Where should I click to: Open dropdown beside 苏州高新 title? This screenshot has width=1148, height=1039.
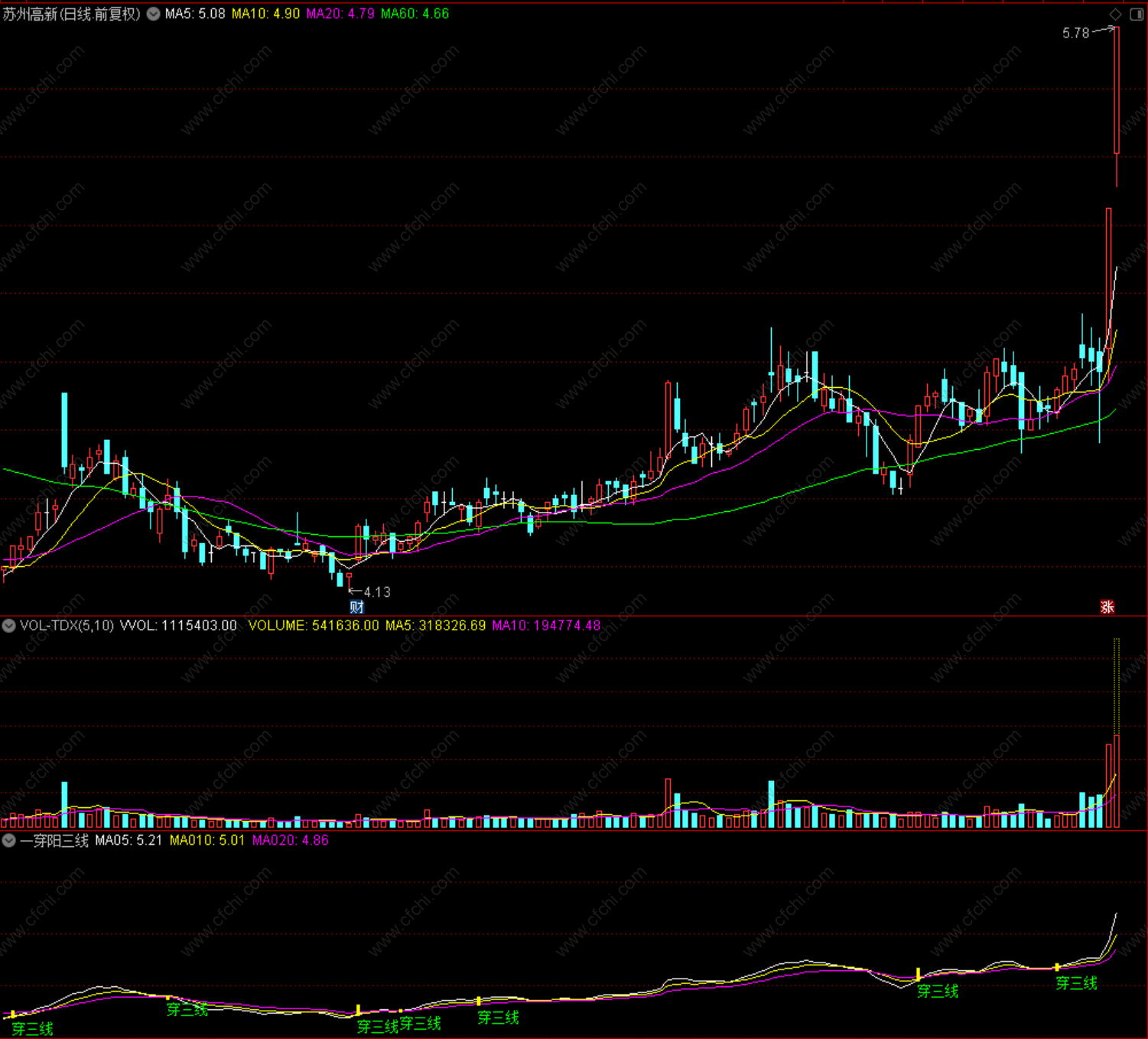(153, 14)
